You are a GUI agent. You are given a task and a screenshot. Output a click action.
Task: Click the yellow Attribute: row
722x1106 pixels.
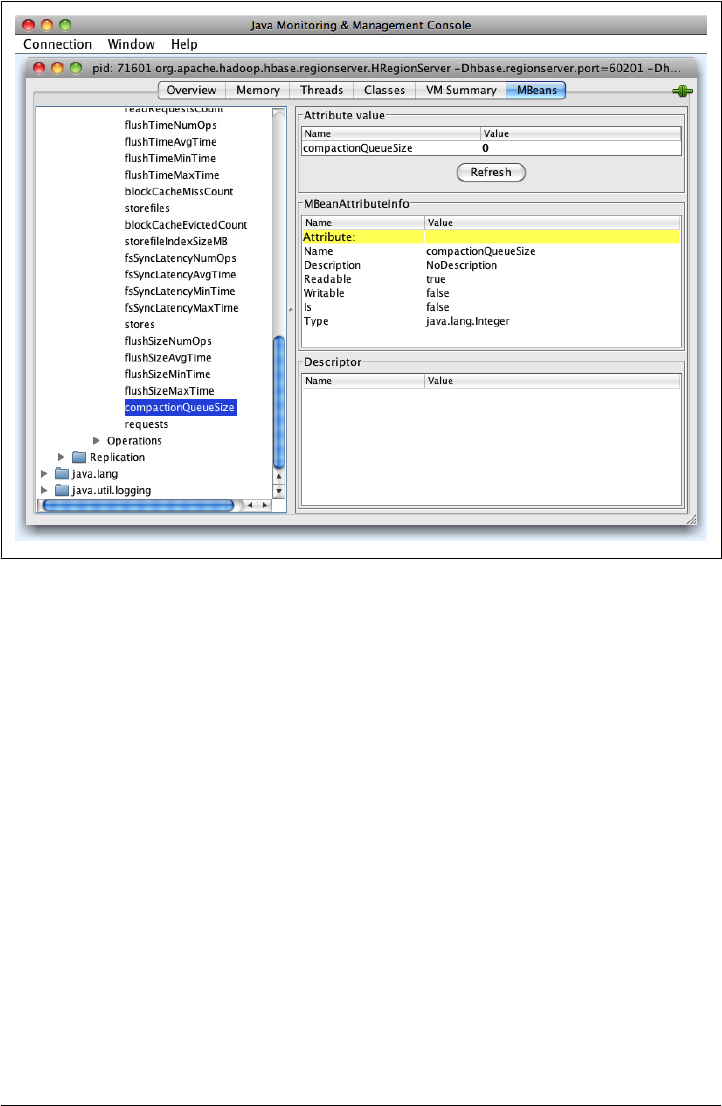click(x=491, y=237)
